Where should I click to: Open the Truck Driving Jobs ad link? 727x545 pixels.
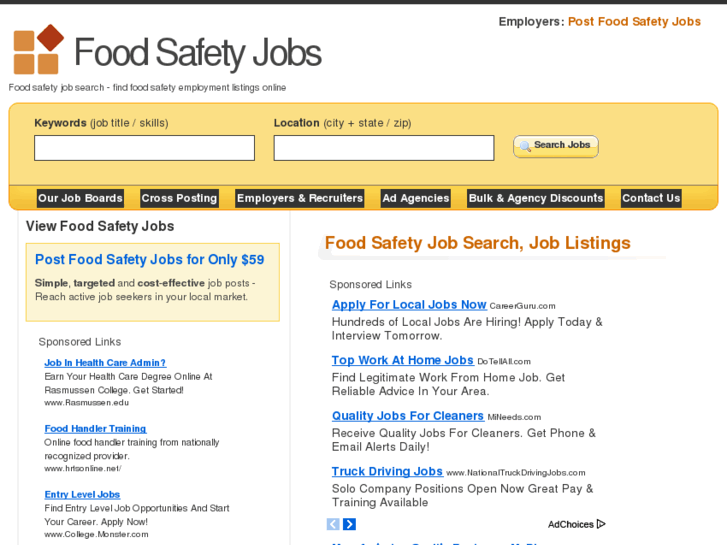tap(387, 471)
